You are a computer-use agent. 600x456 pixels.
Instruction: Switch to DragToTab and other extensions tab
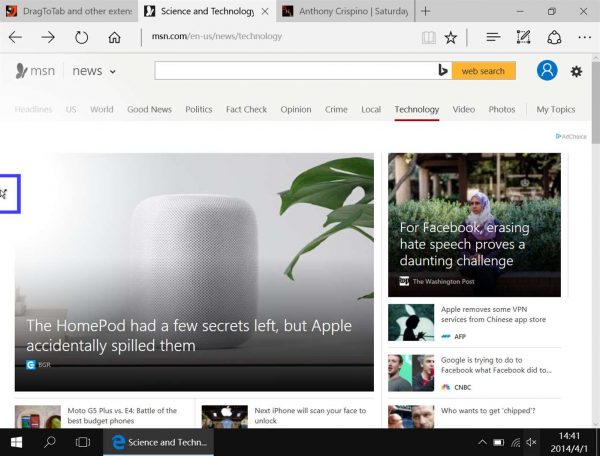pos(68,11)
